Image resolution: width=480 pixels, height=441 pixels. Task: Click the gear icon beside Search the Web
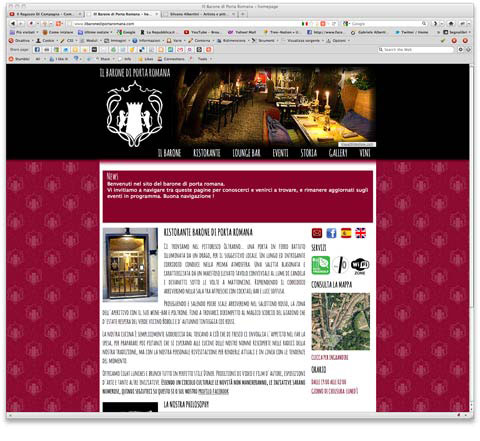(x=461, y=49)
